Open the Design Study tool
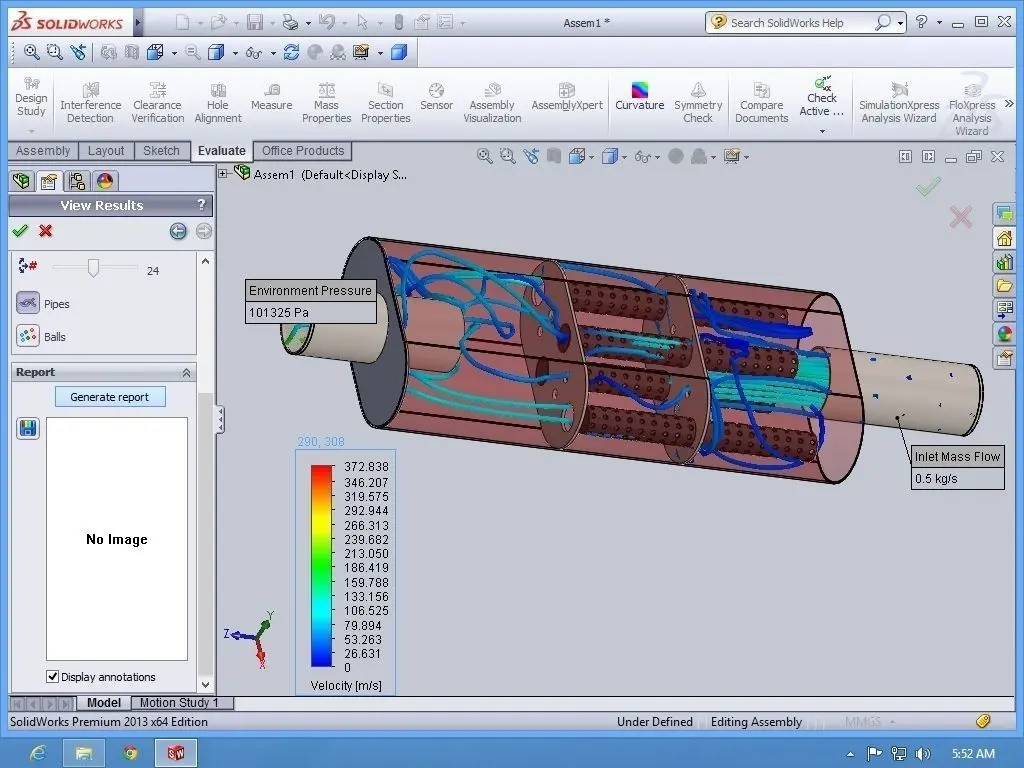The image size is (1024, 768). click(31, 99)
